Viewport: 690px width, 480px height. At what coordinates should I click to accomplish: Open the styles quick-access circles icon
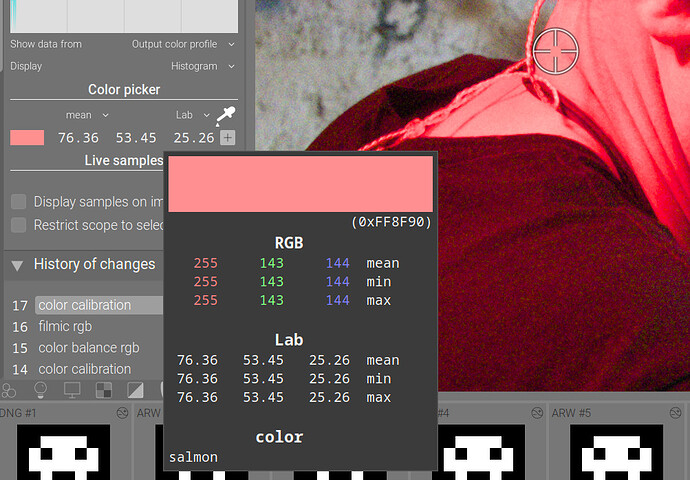[x=9, y=390]
